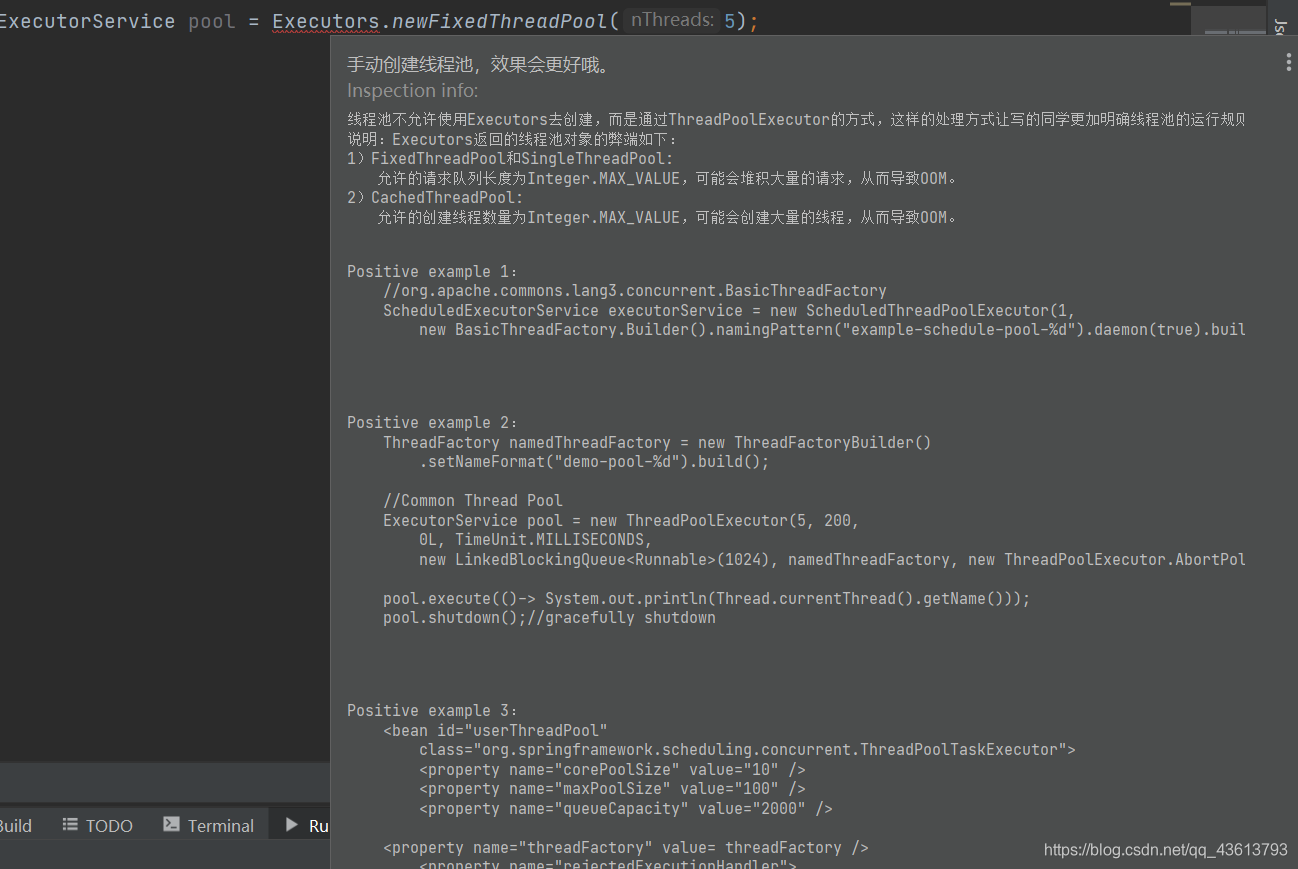Click the line starting '线程池不允许使用Executors去创建'
This screenshot has width=1298, height=869.
796,120
